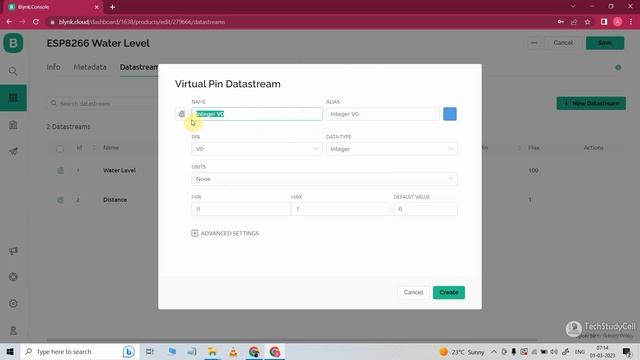
Task: Click the share page icon in the address bar
Action: point(574,22)
